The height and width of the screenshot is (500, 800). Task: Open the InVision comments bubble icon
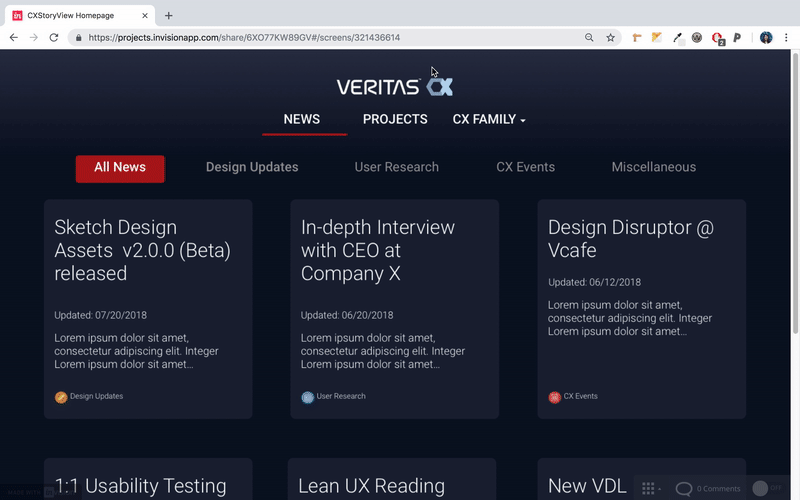[684, 489]
